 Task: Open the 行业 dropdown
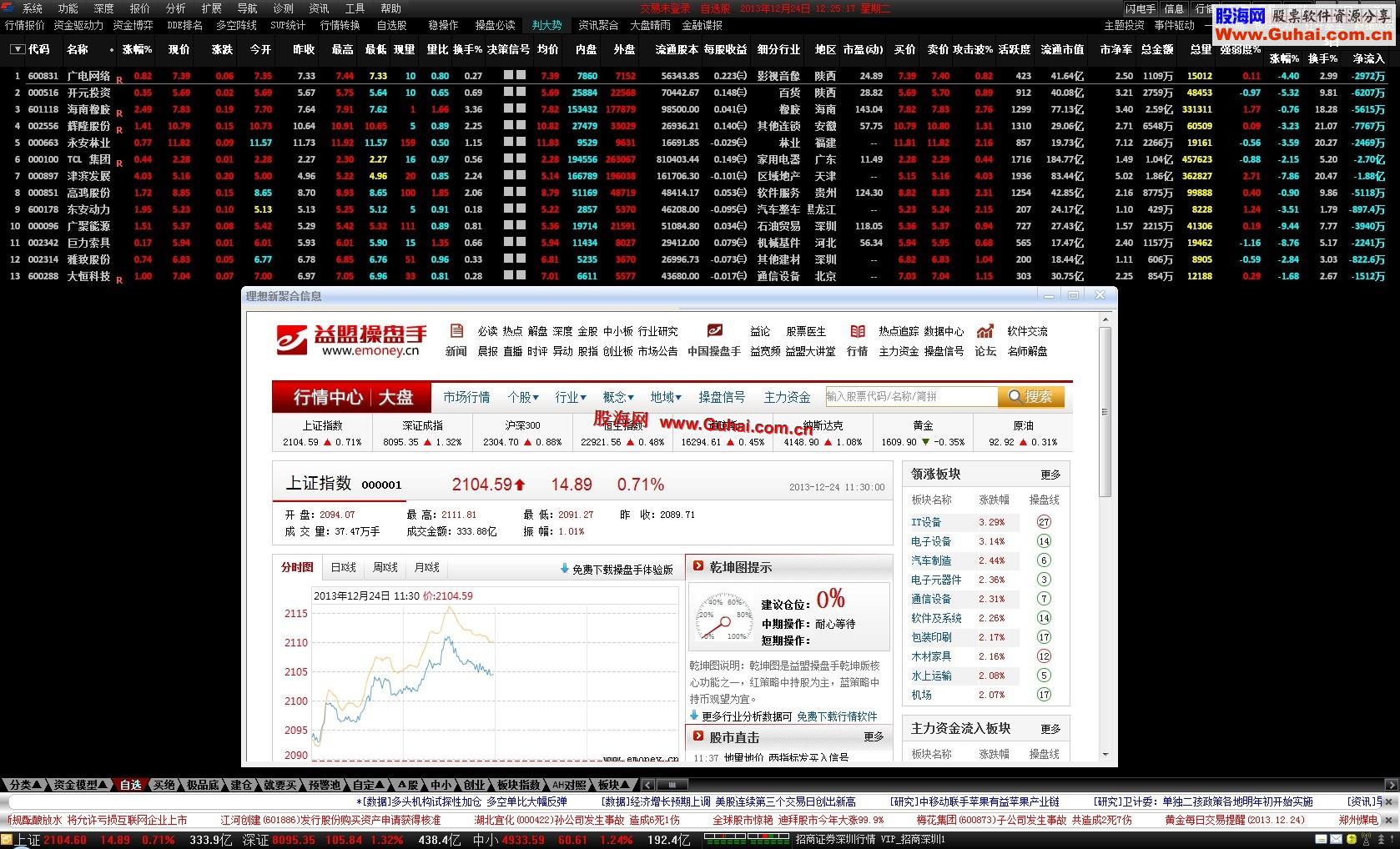pyautogui.click(x=571, y=397)
